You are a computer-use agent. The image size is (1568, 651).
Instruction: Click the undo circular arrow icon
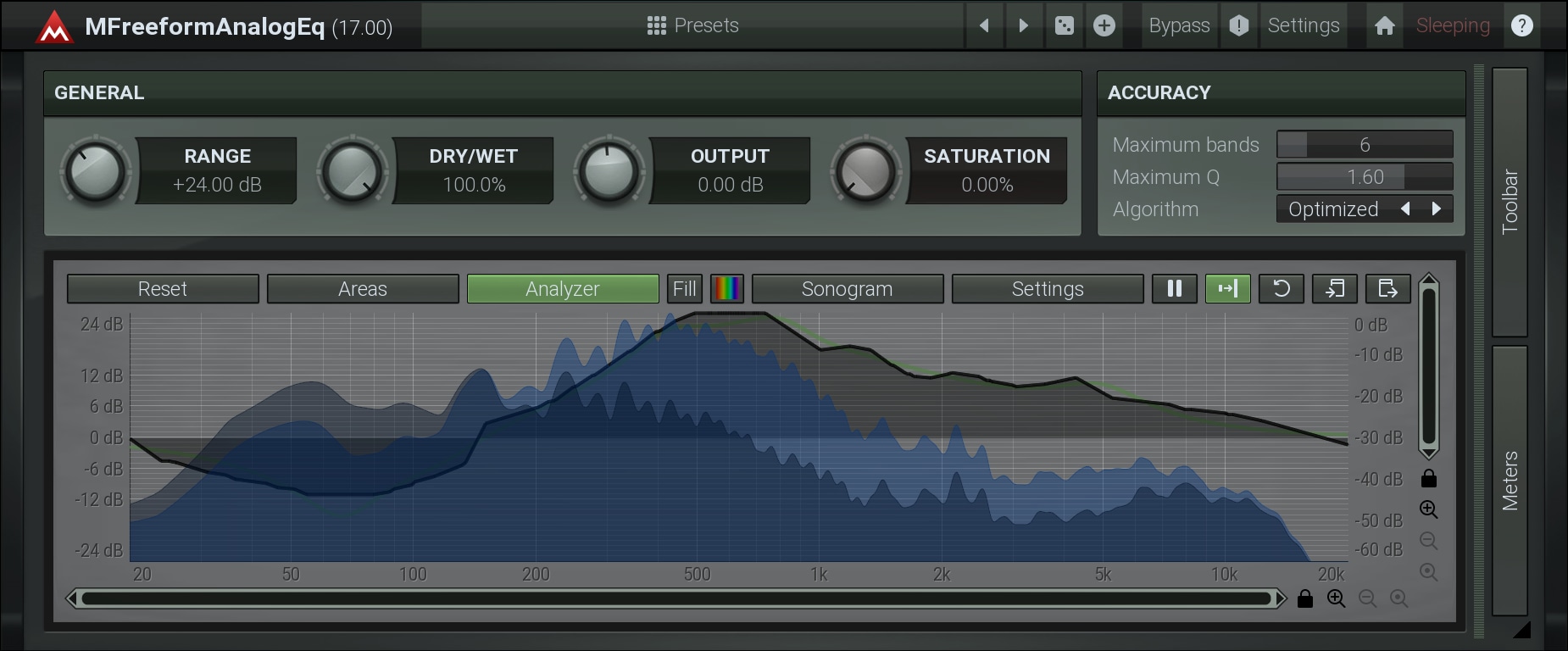point(1281,289)
